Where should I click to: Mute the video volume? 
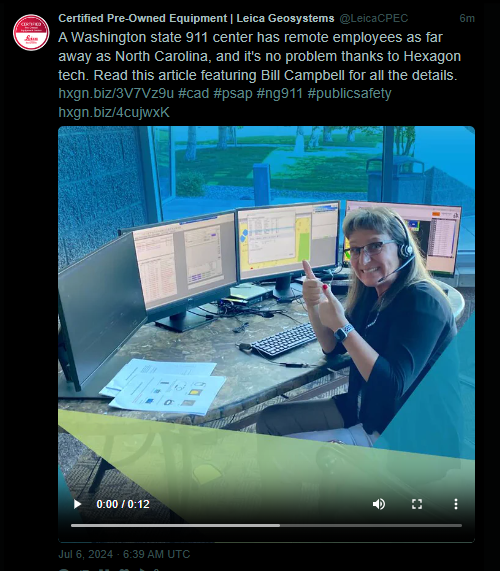point(379,504)
